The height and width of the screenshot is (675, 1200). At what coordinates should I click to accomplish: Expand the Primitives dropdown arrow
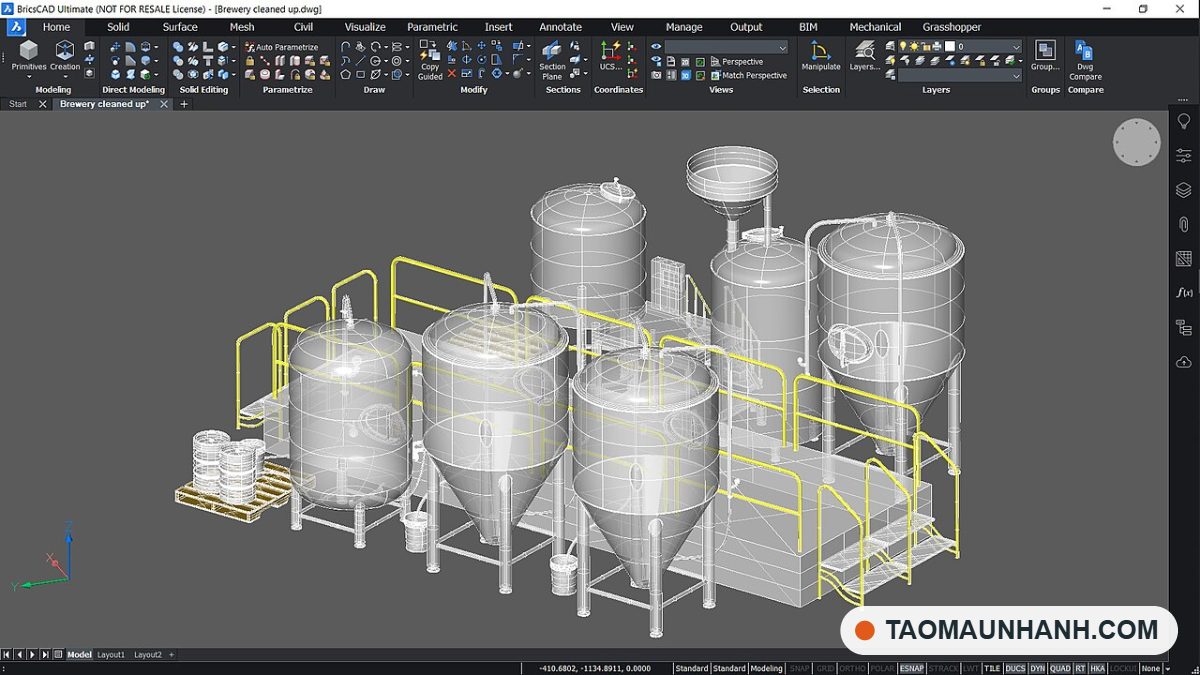29,77
